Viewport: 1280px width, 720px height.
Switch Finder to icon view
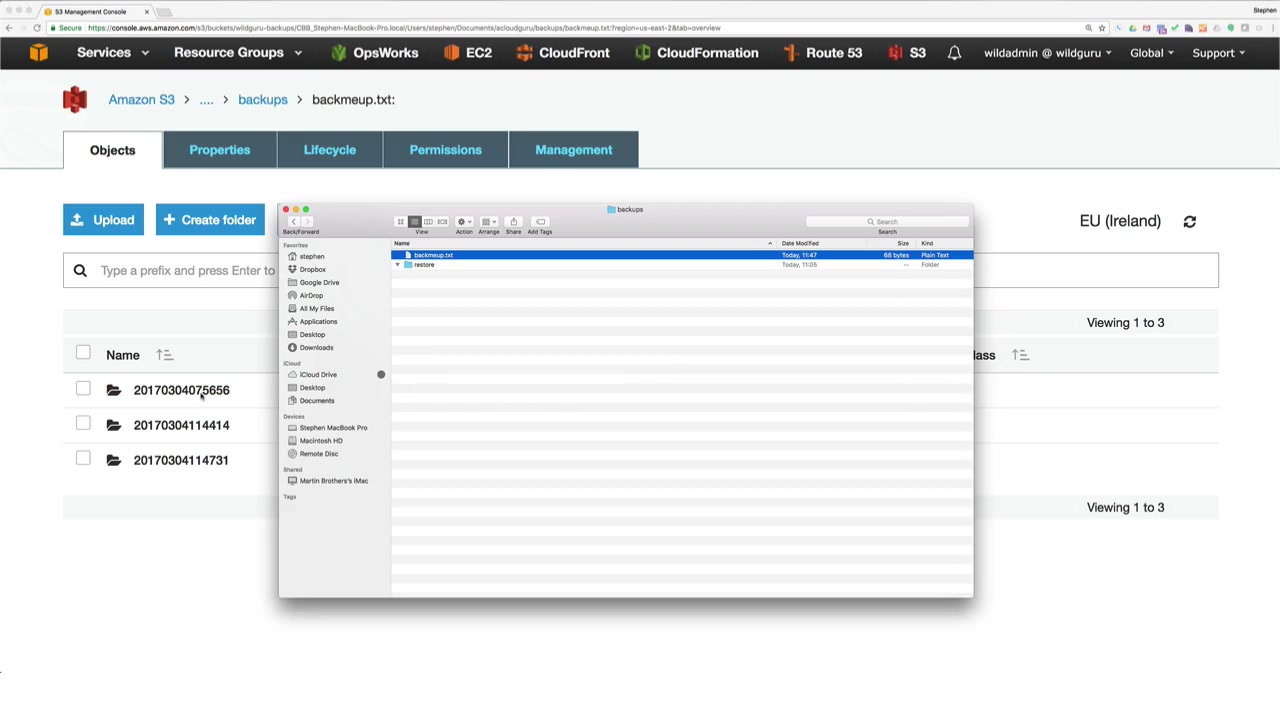click(x=400, y=222)
